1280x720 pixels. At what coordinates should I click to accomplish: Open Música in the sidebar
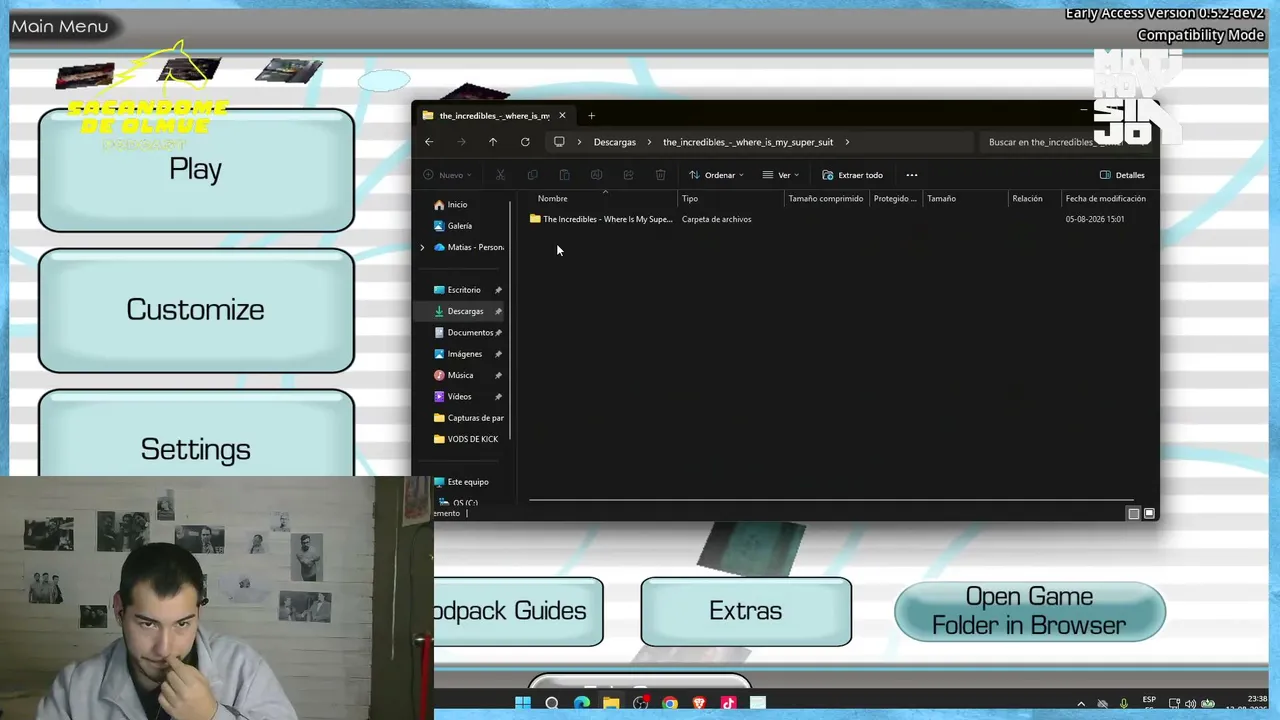[454, 375]
